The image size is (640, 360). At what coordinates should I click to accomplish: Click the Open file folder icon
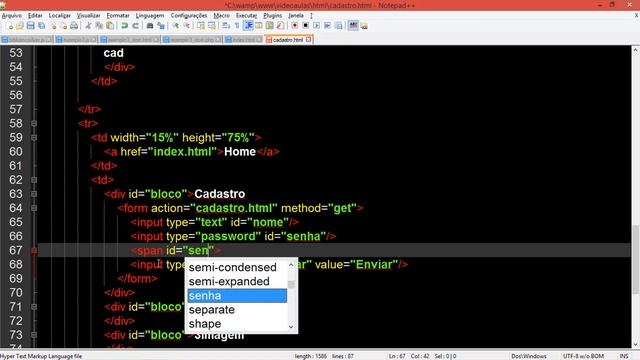[20, 26]
